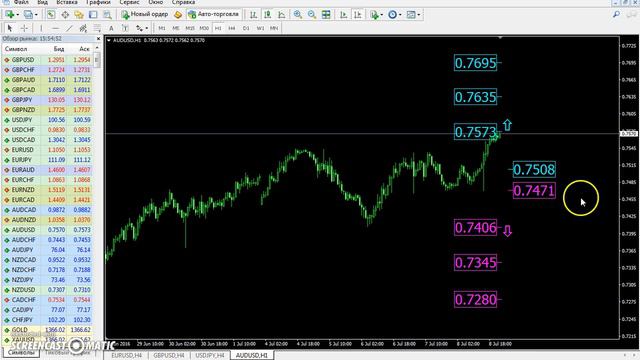Switch to USDJPY,H4 chart tab

(x=210, y=356)
